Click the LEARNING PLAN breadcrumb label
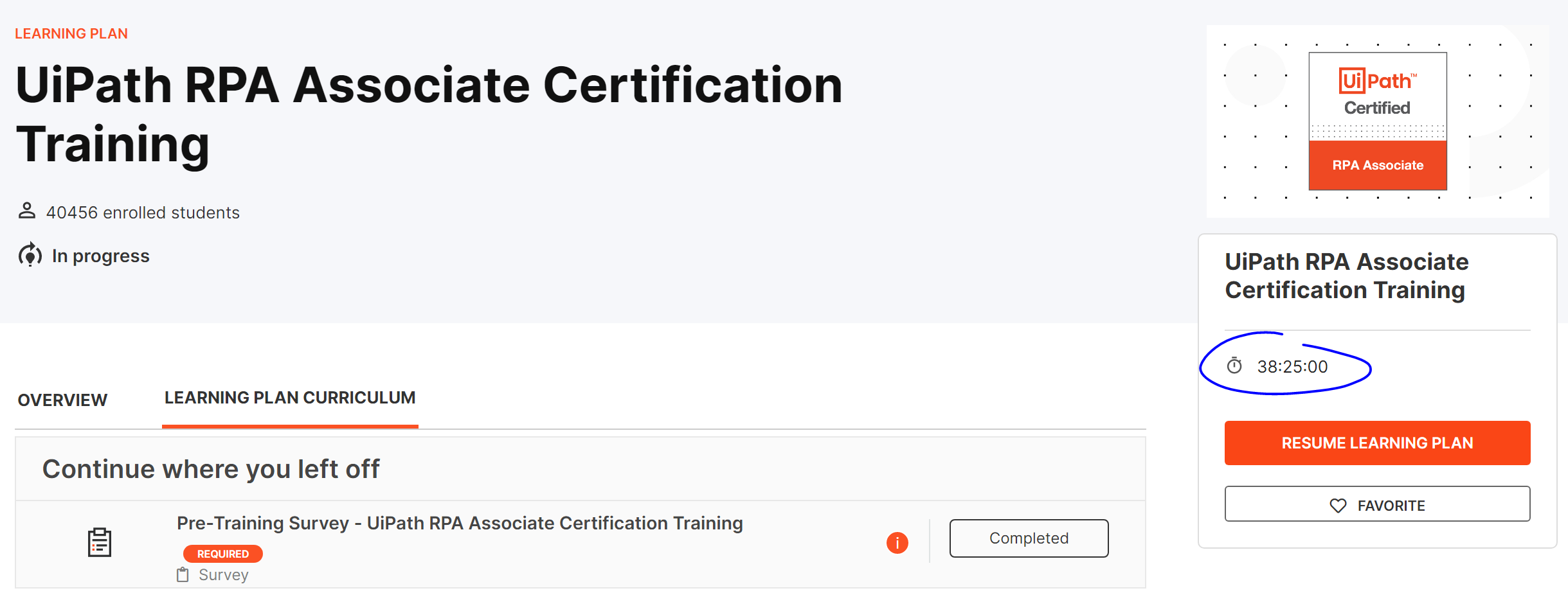 point(71,33)
